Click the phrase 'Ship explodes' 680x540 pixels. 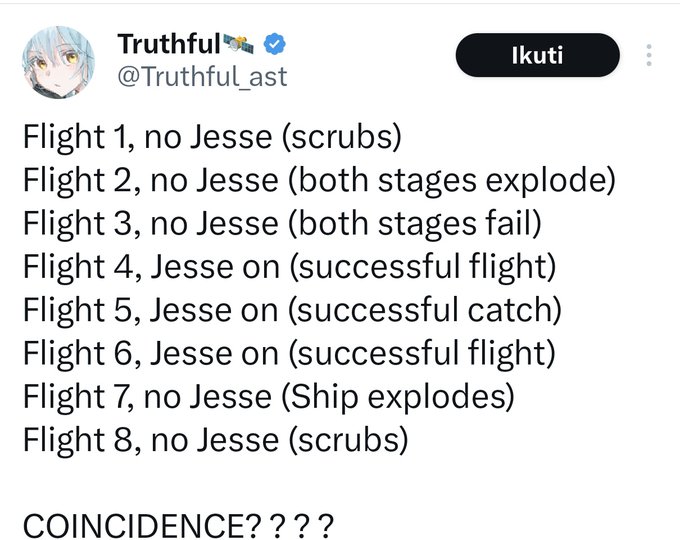[x=398, y=397]
